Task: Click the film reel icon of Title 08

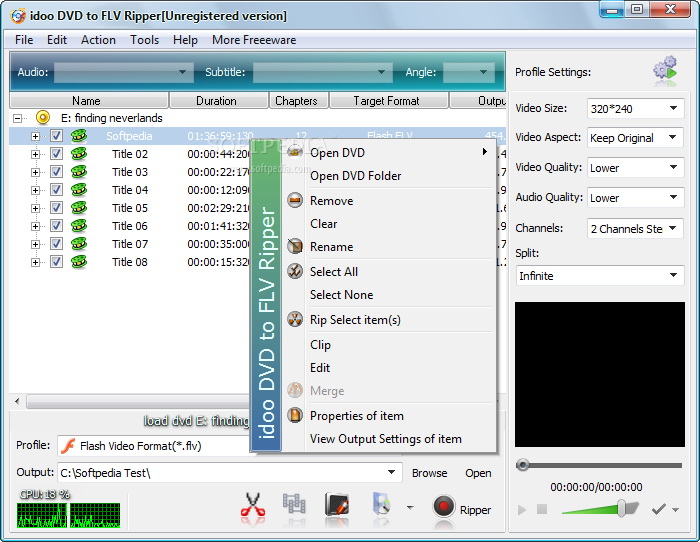Action: pyautogui.click(x=79, y=262)
